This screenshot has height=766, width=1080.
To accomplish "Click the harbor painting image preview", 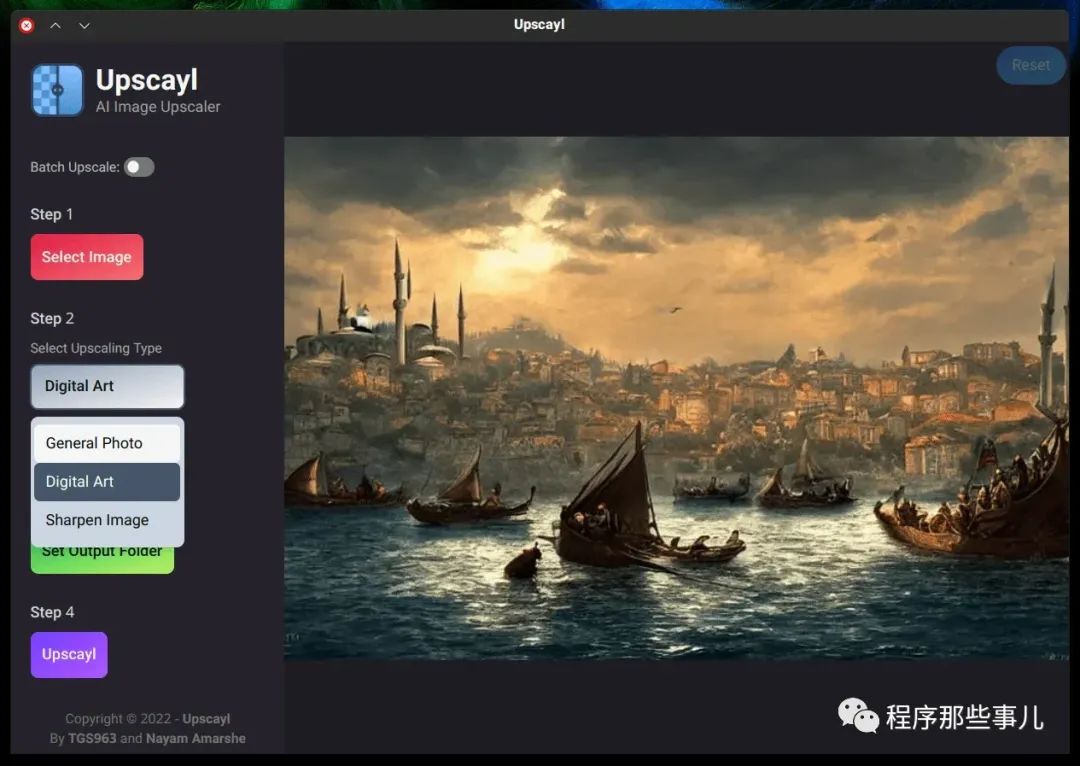I will click(x=676, y=398).
